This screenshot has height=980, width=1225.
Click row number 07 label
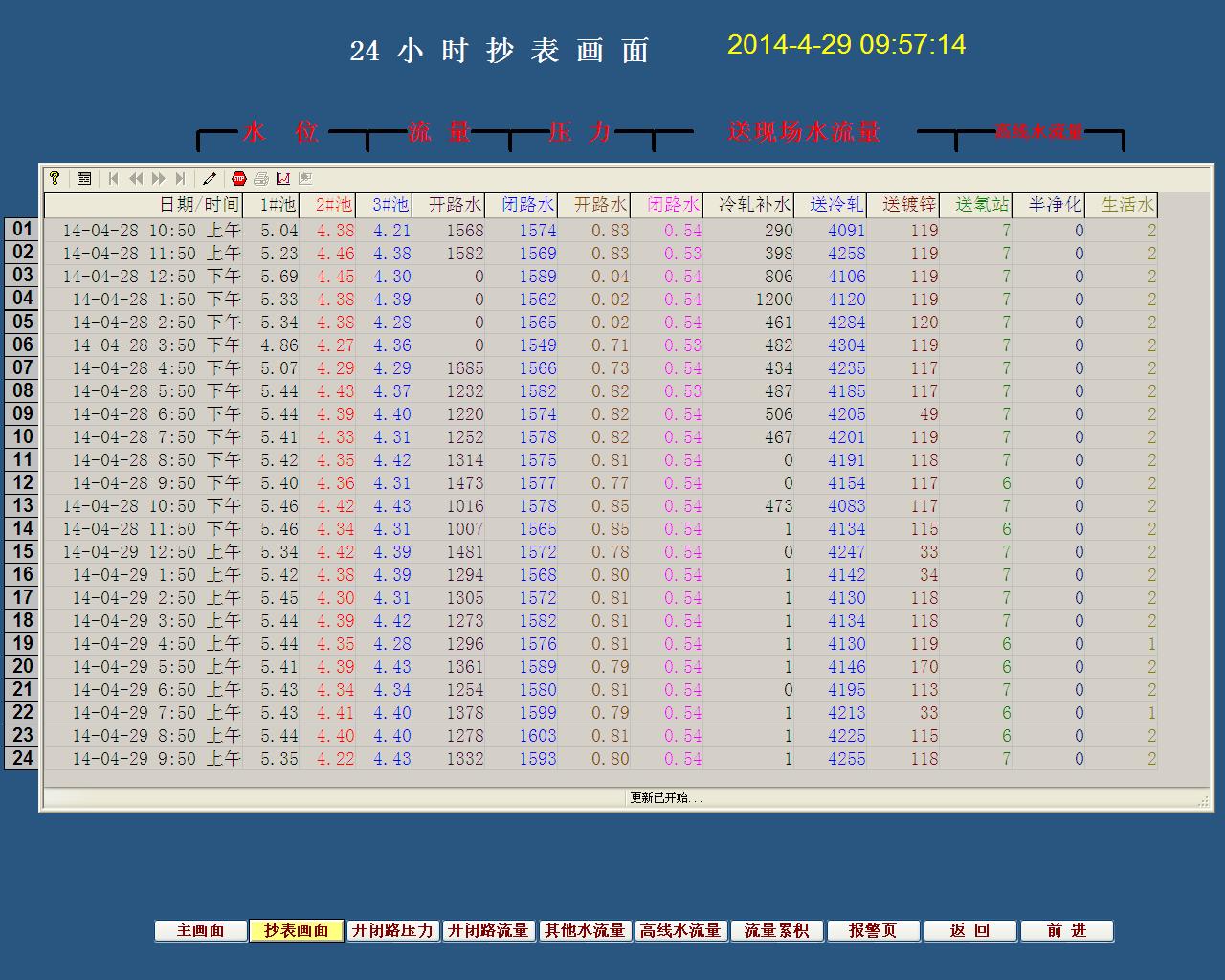click(23, 367)
